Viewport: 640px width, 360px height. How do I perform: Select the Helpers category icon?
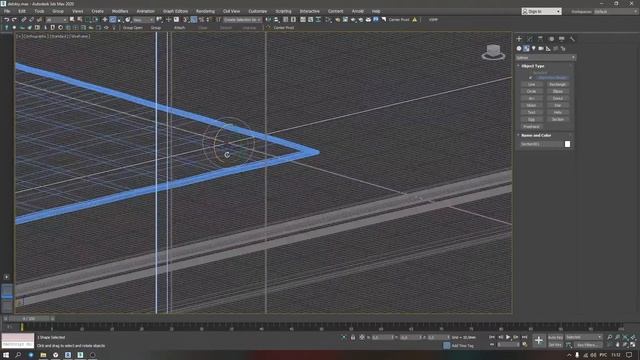pyautogui.click(x=548, y=49)
